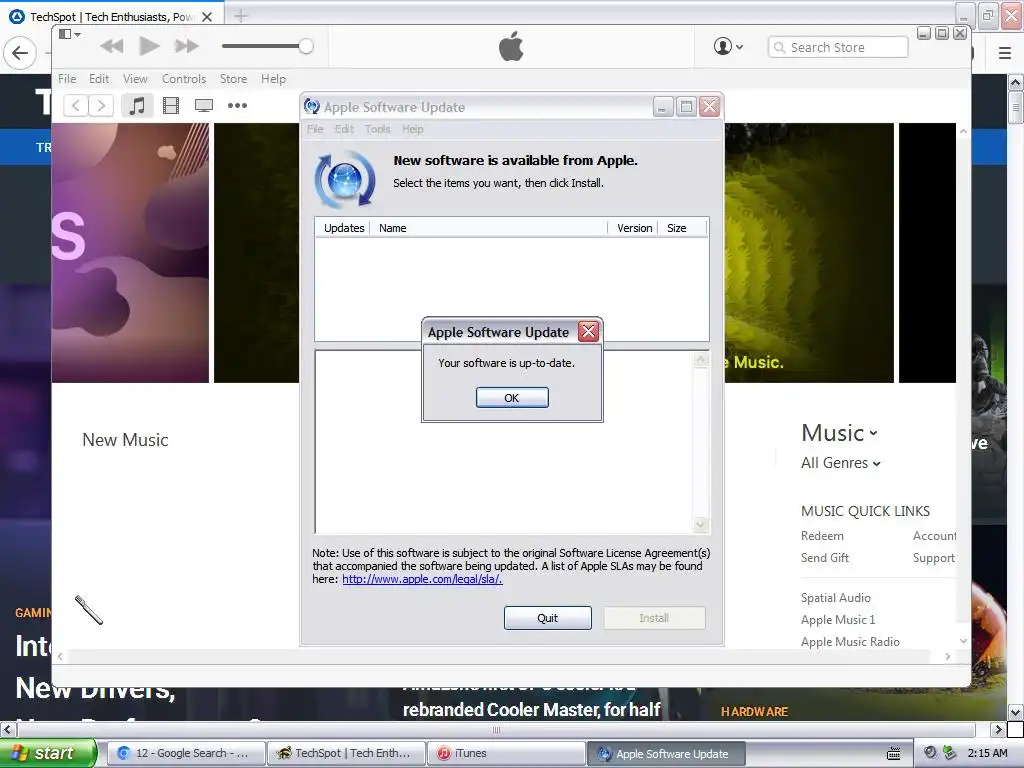Viewport: 1024px width, 768px height.
Task: Click the iTunes previous track button
Action: (x=112, y=46)
